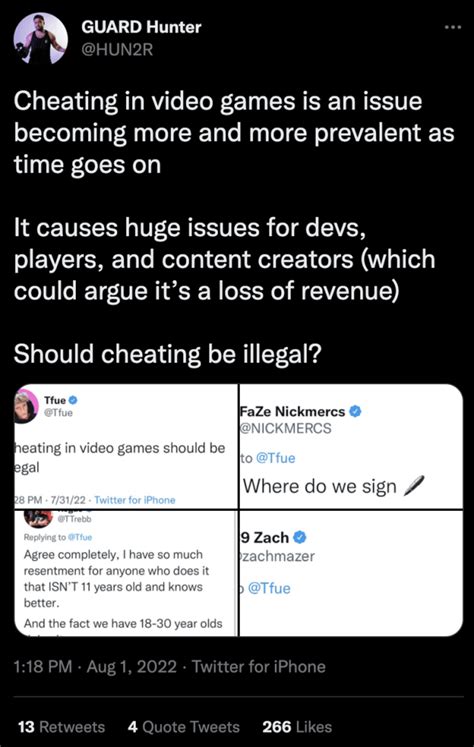474x747 pixels.
Task: Follow the @Tfue mention in Nickmercs reply
Action: tap(275, 458)
